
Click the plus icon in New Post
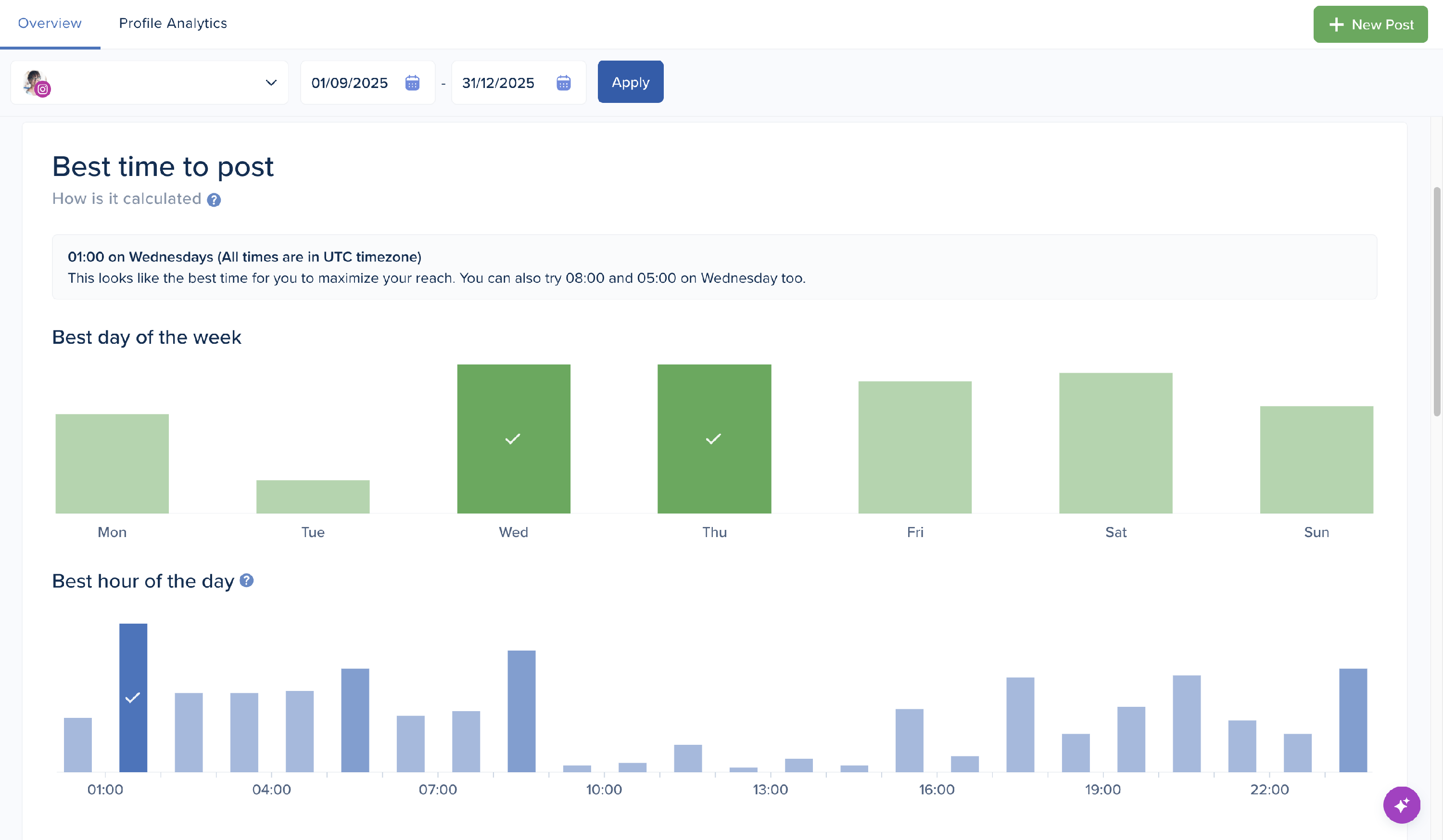click(x=1336, y=25)
